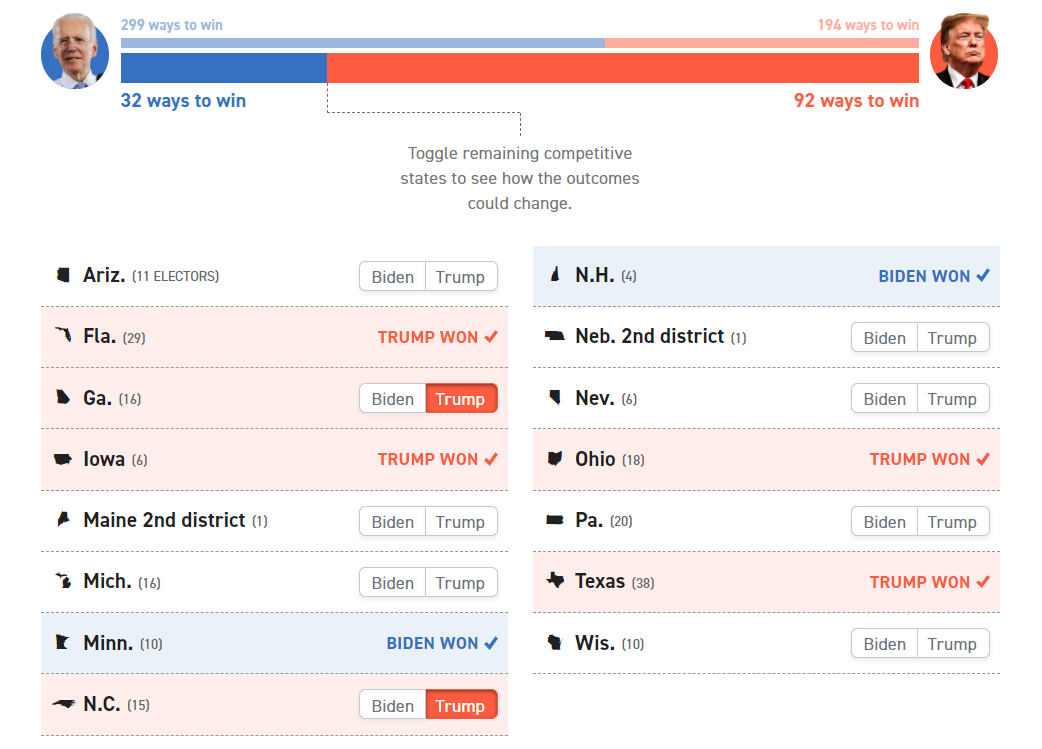Deselect Trump for Georgia
1042x749 pixels.
(461, 399)
